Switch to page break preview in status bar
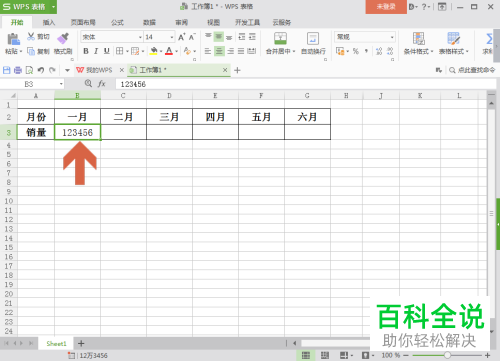The height and width of the screenshot is (361, 500). pos(325,355)
